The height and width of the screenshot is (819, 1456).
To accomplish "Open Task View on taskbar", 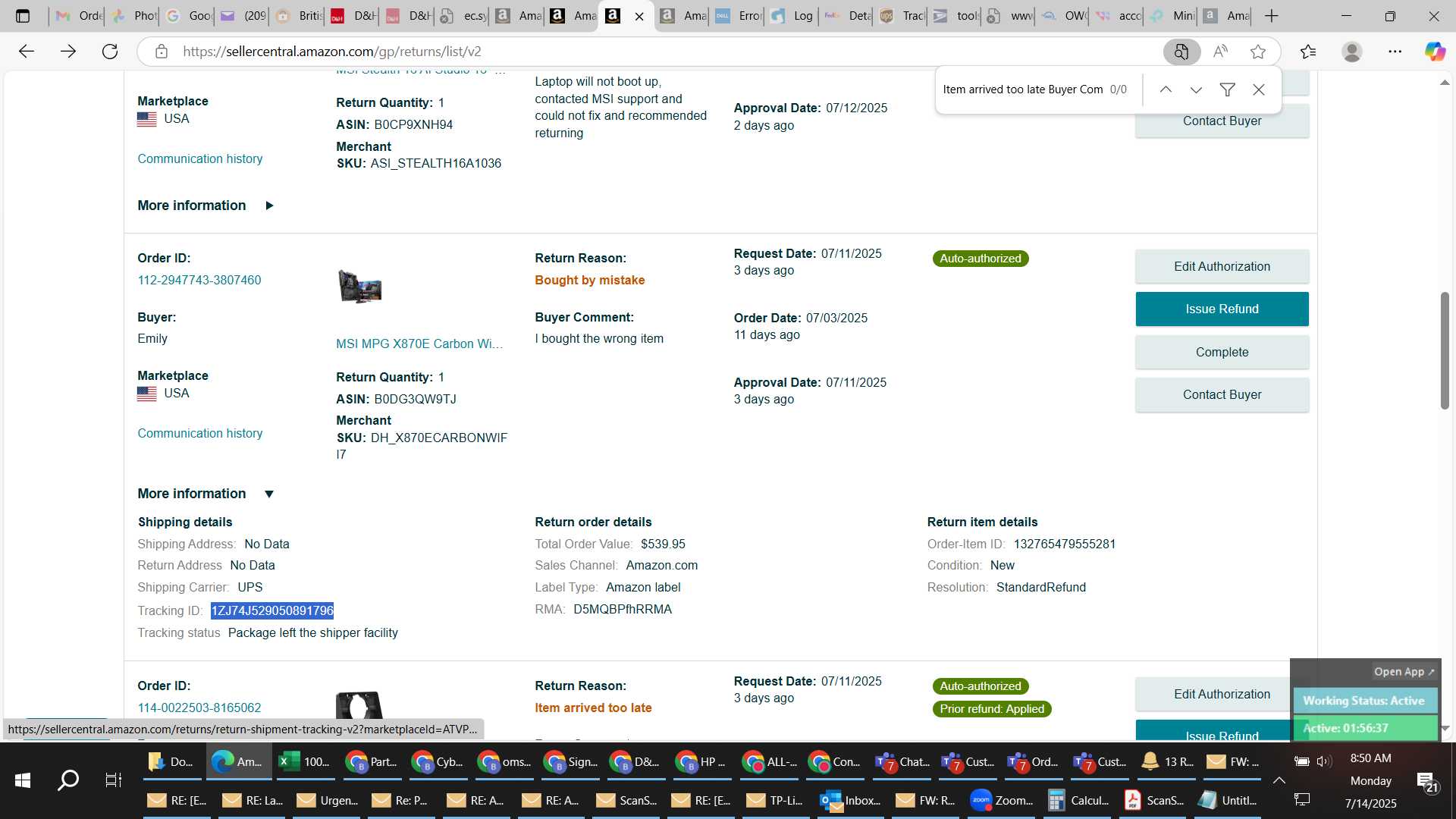I will coord(113,780).
